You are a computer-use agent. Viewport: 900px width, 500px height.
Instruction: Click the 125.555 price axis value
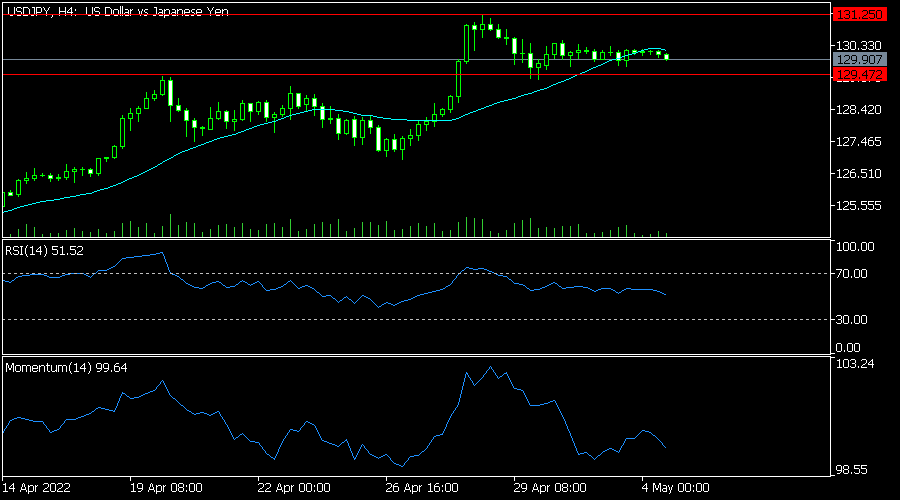coord(857,206)
